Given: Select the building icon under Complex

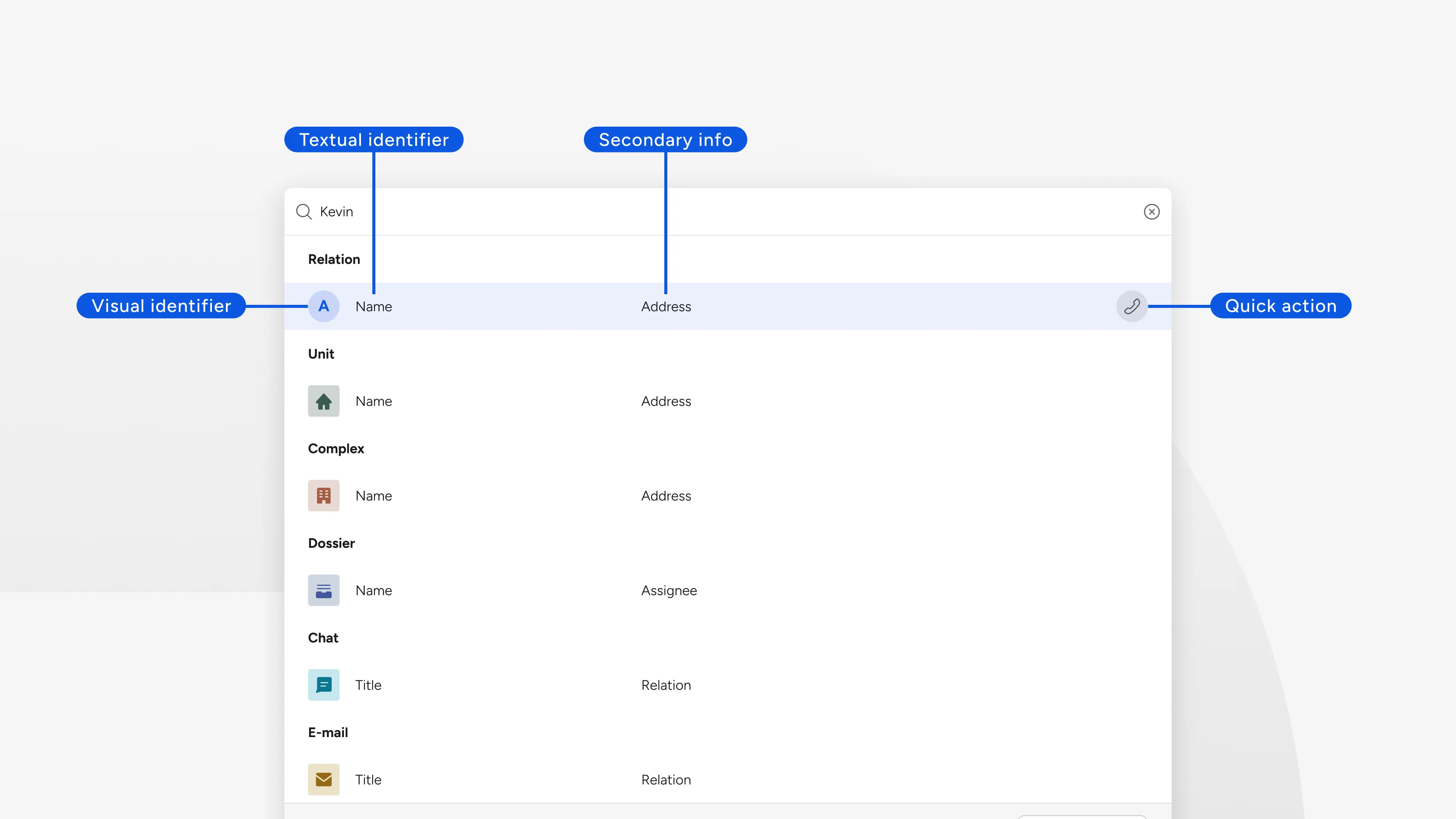Looking at the screenshot, I should pos(324,496).
